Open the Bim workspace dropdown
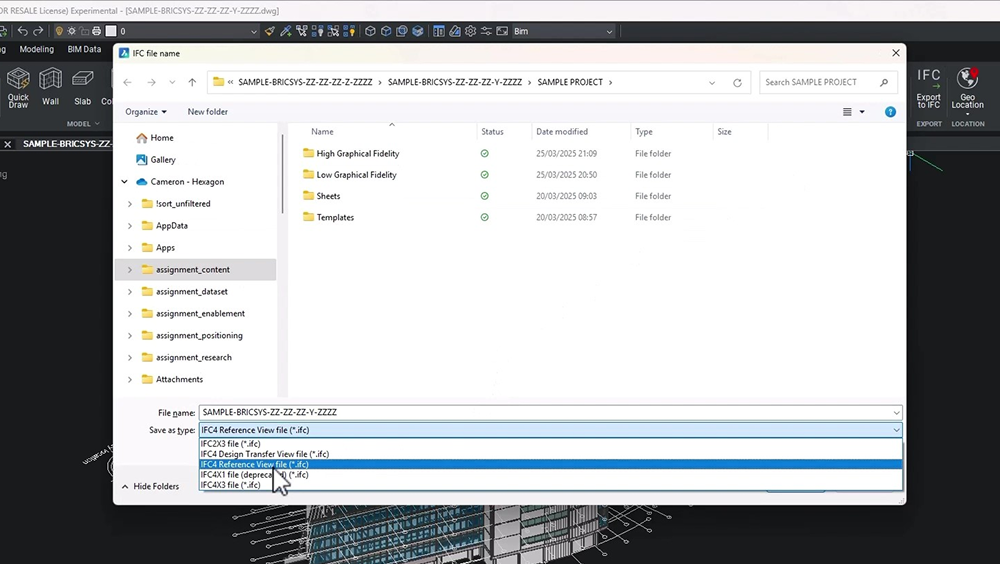The image size is (1000, 564). pos(563,31)
